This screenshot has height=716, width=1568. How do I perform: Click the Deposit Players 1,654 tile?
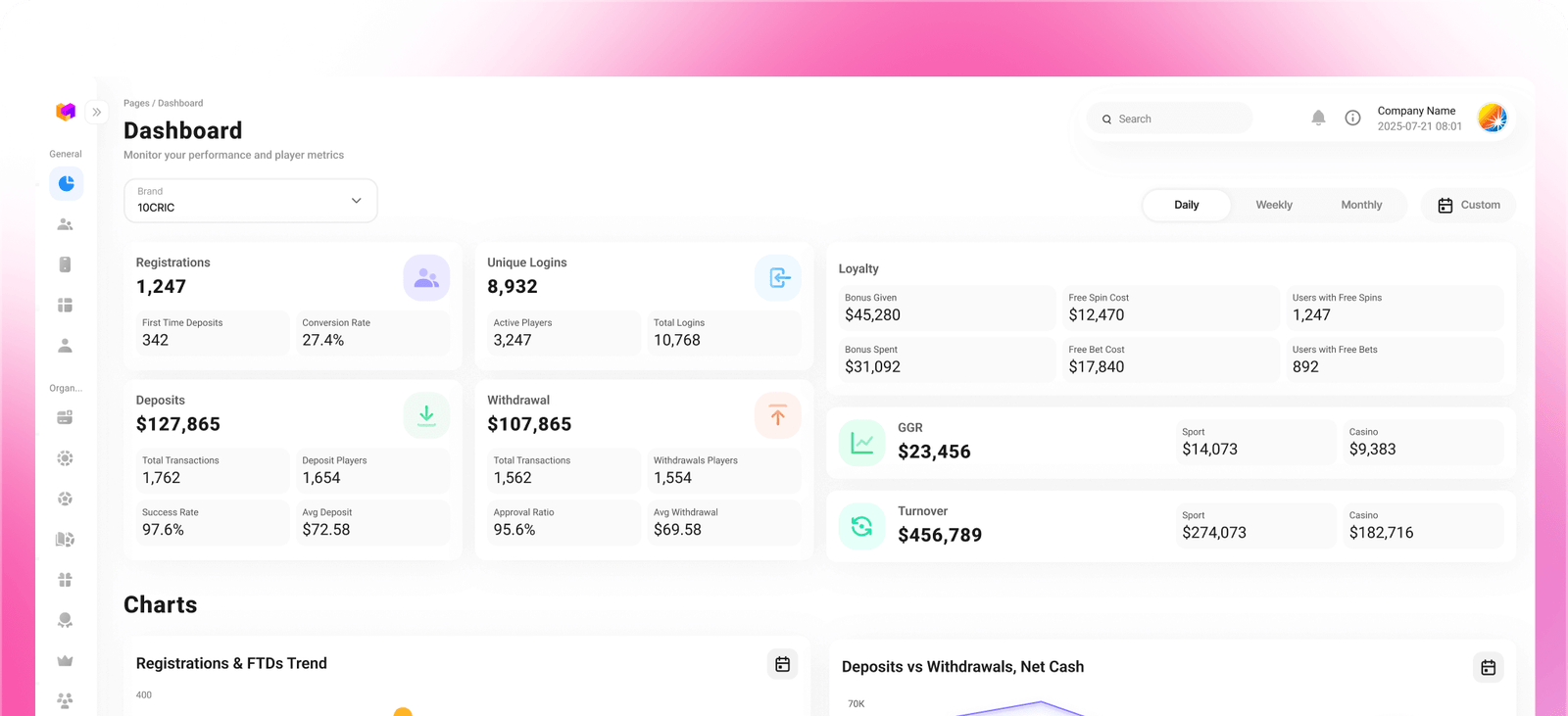click(x=372, y=470)
